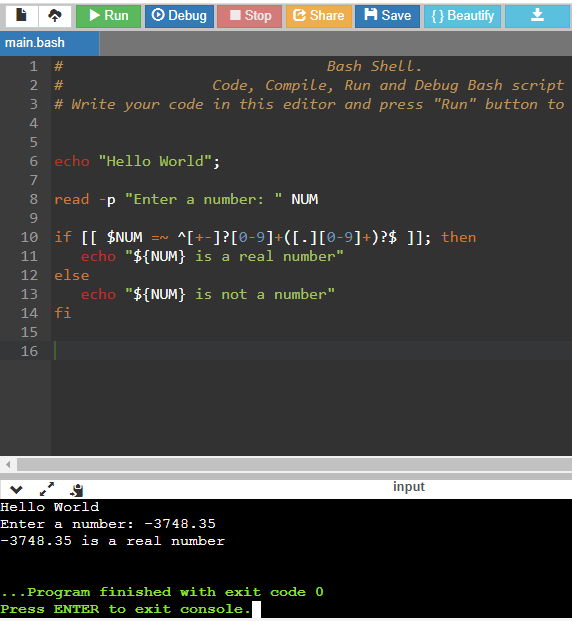This screenshot has height=621, width=572.
Task: Click the upload file cloud icon
Action: pyautogui.click(x=55, y=16)
